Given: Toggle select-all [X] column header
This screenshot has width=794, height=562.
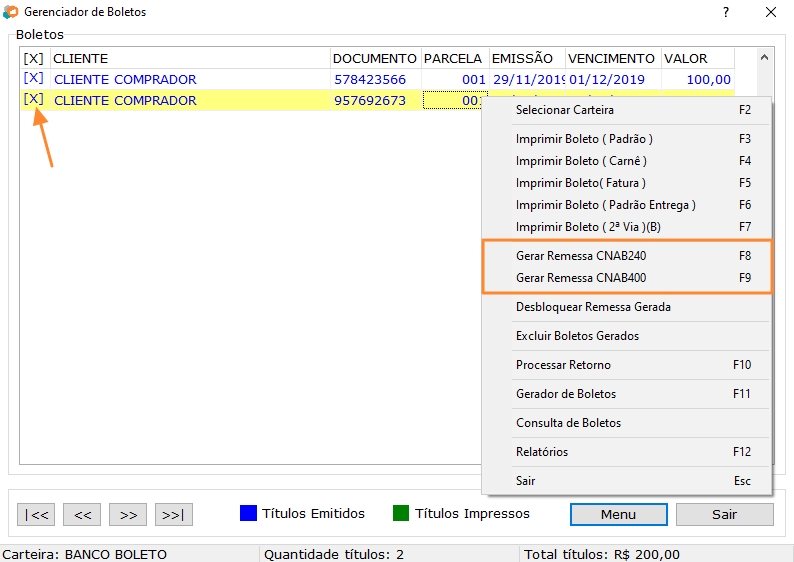Looking at the screenshot, I should tap(33, 59).
